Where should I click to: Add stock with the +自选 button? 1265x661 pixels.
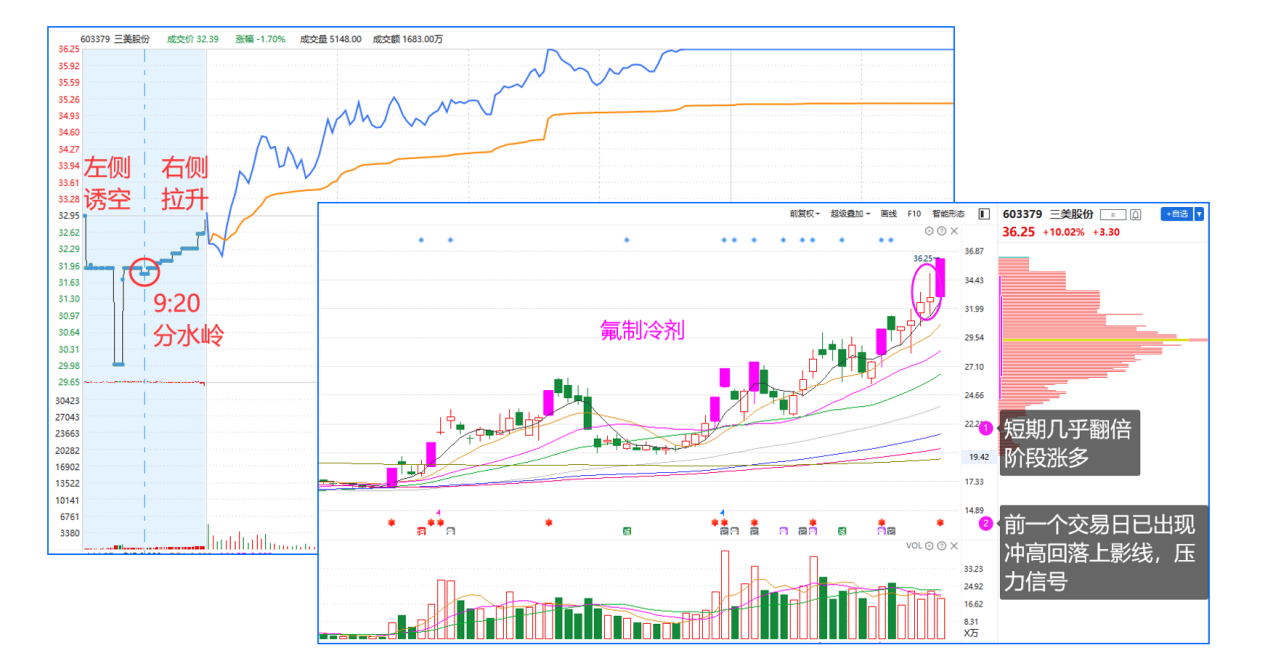click(x=1176, y=214)
